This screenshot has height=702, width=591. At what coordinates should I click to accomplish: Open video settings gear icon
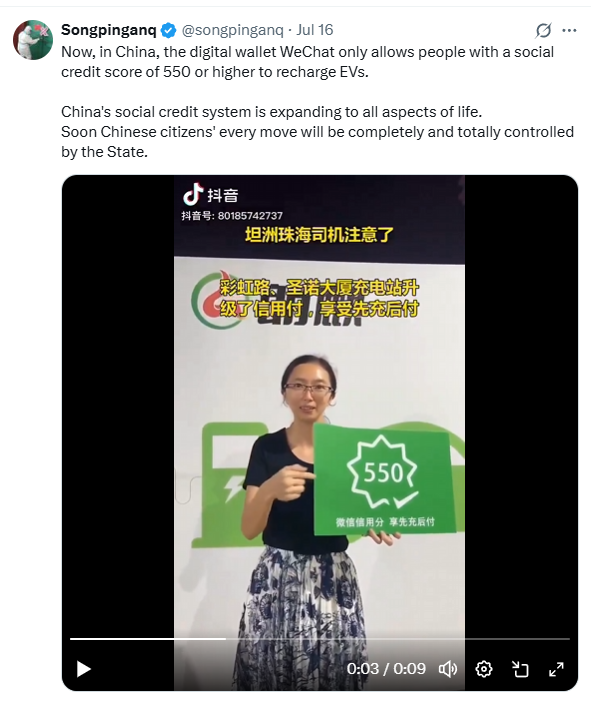pos(484,669)
